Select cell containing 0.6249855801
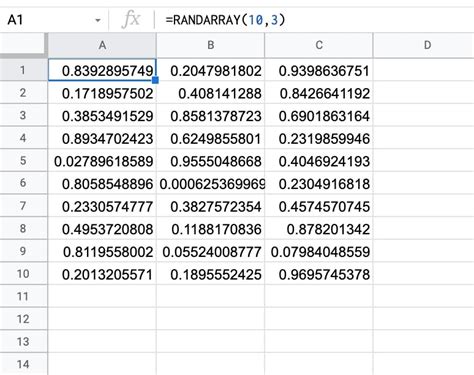This screenshot has height=375, width=474. point(210,138)
